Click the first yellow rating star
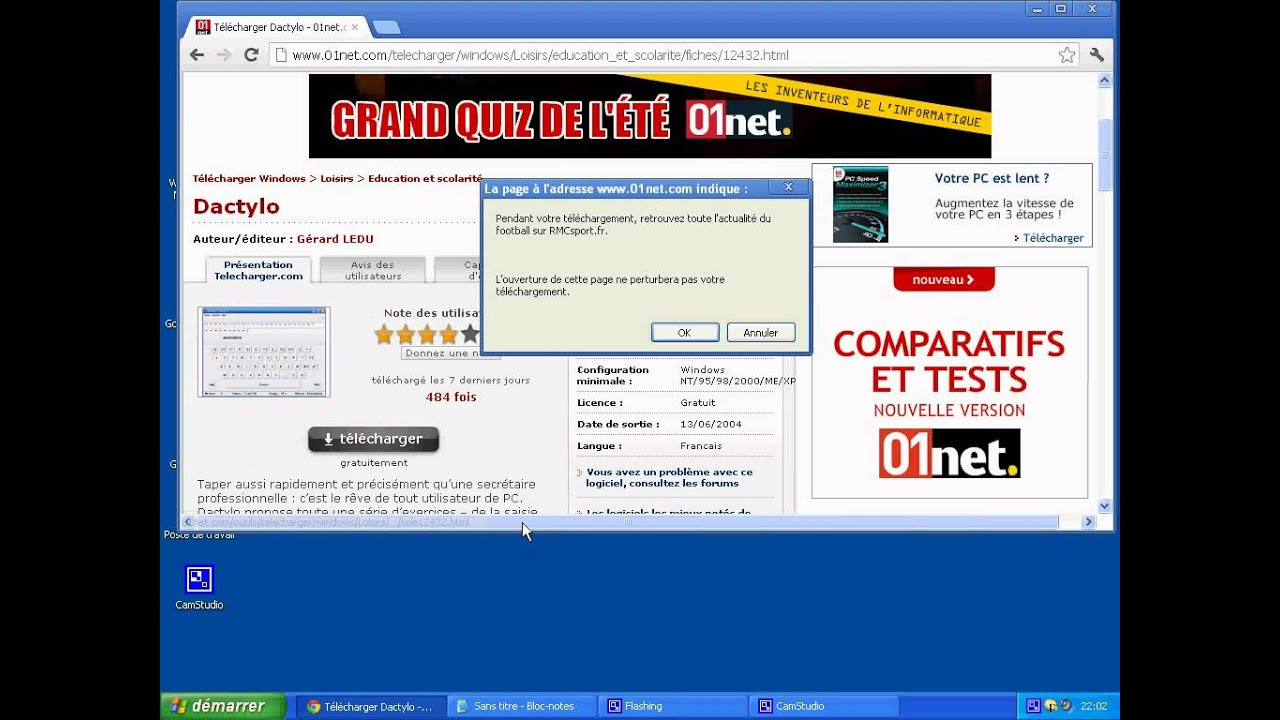Screen dimensions: 1280x720 point(384,334)
